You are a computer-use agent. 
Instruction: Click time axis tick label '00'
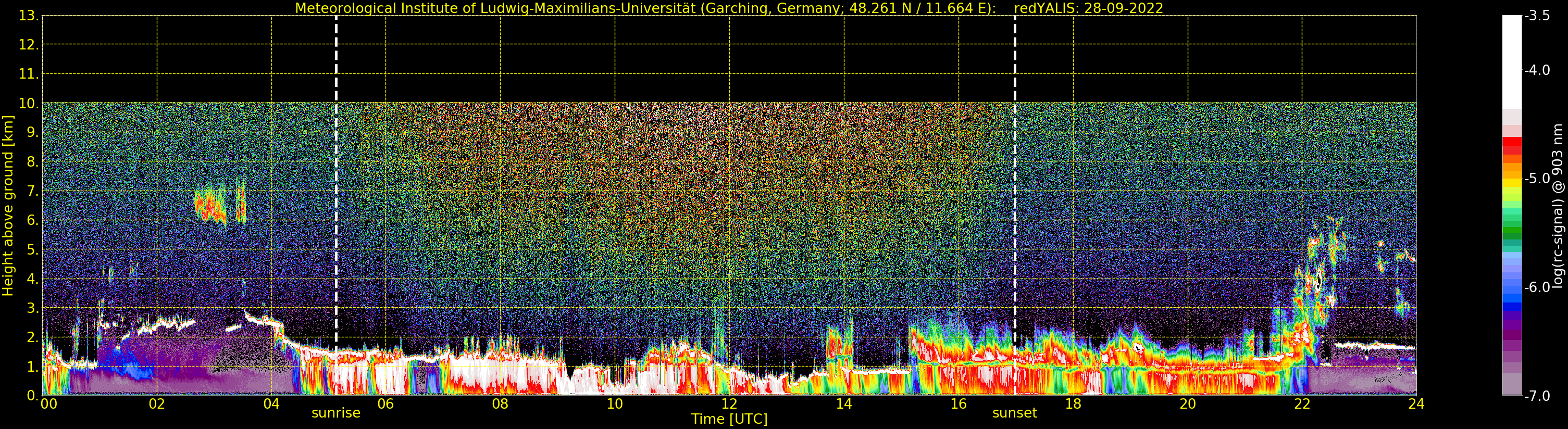48,404
